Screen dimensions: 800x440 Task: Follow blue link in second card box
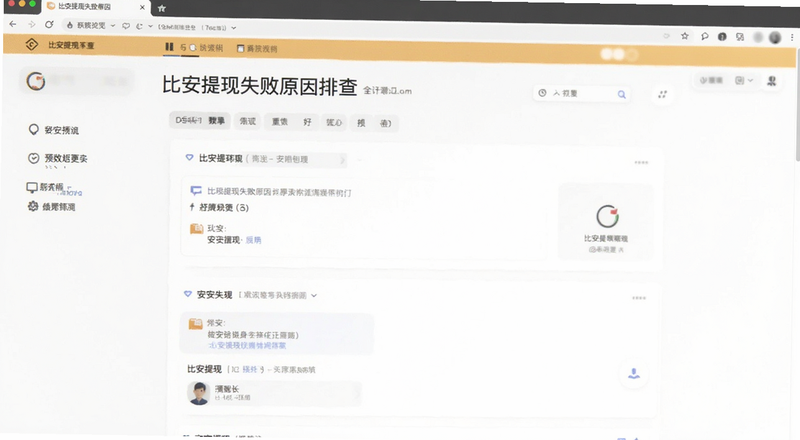247,346
